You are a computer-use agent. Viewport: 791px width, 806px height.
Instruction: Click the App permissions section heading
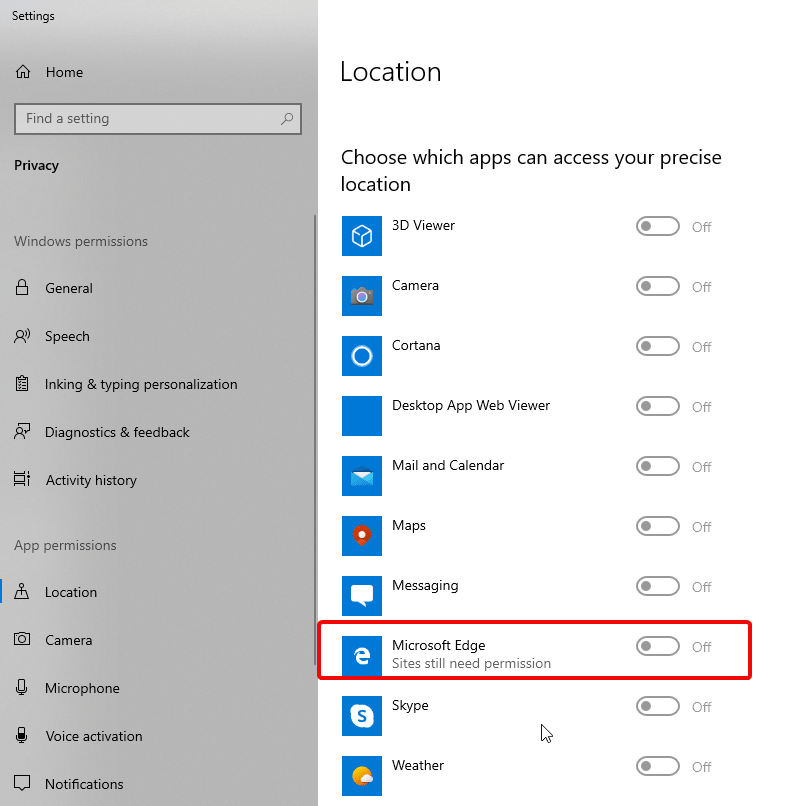pos(65,545)
